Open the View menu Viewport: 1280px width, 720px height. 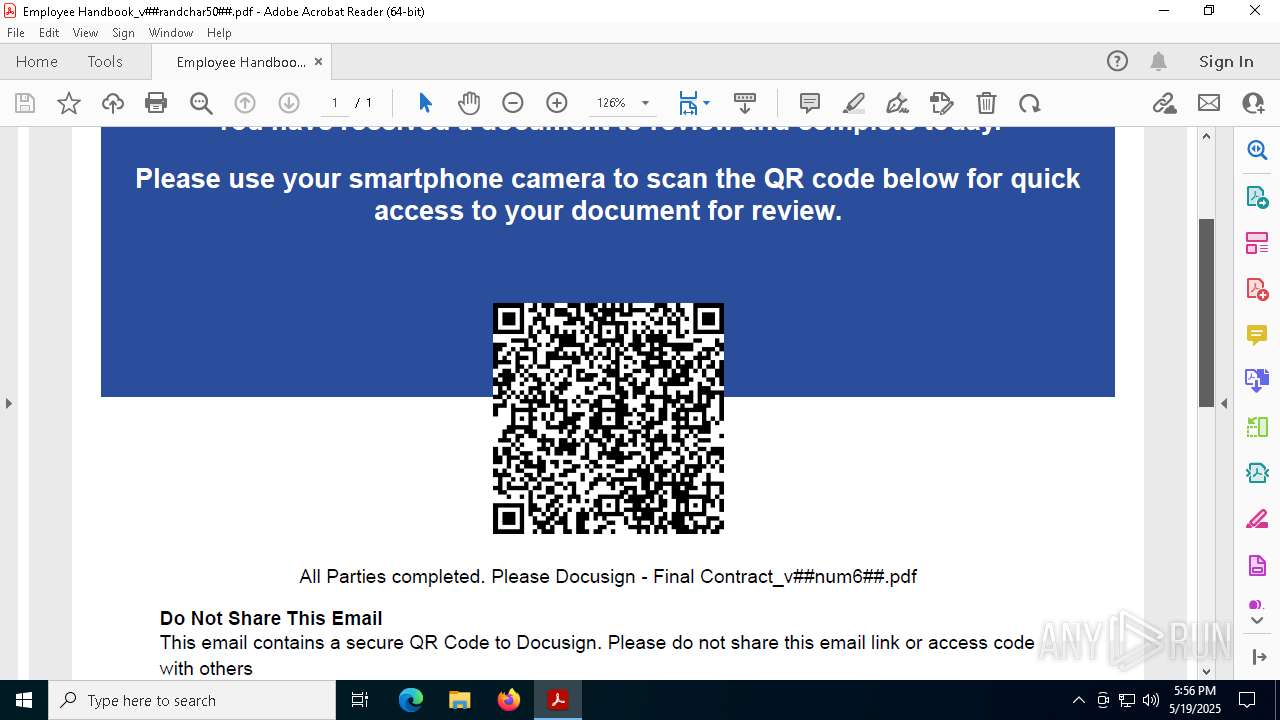click(85, 32)
